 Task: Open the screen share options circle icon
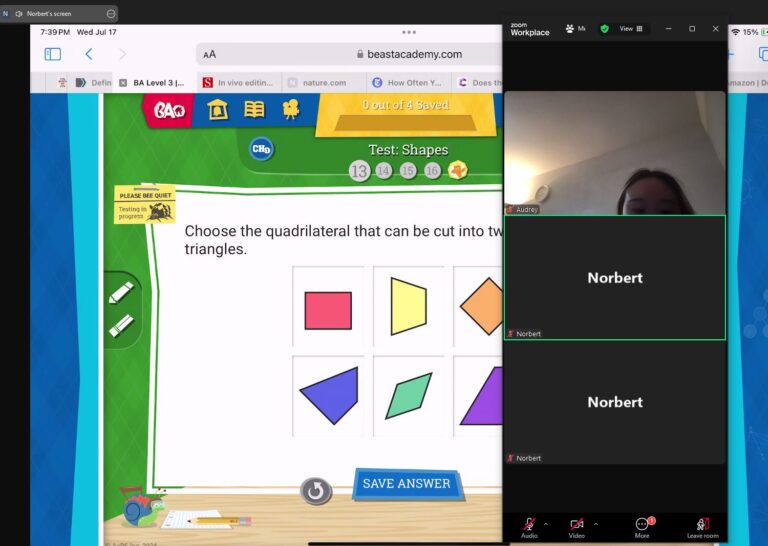point(111,14)
